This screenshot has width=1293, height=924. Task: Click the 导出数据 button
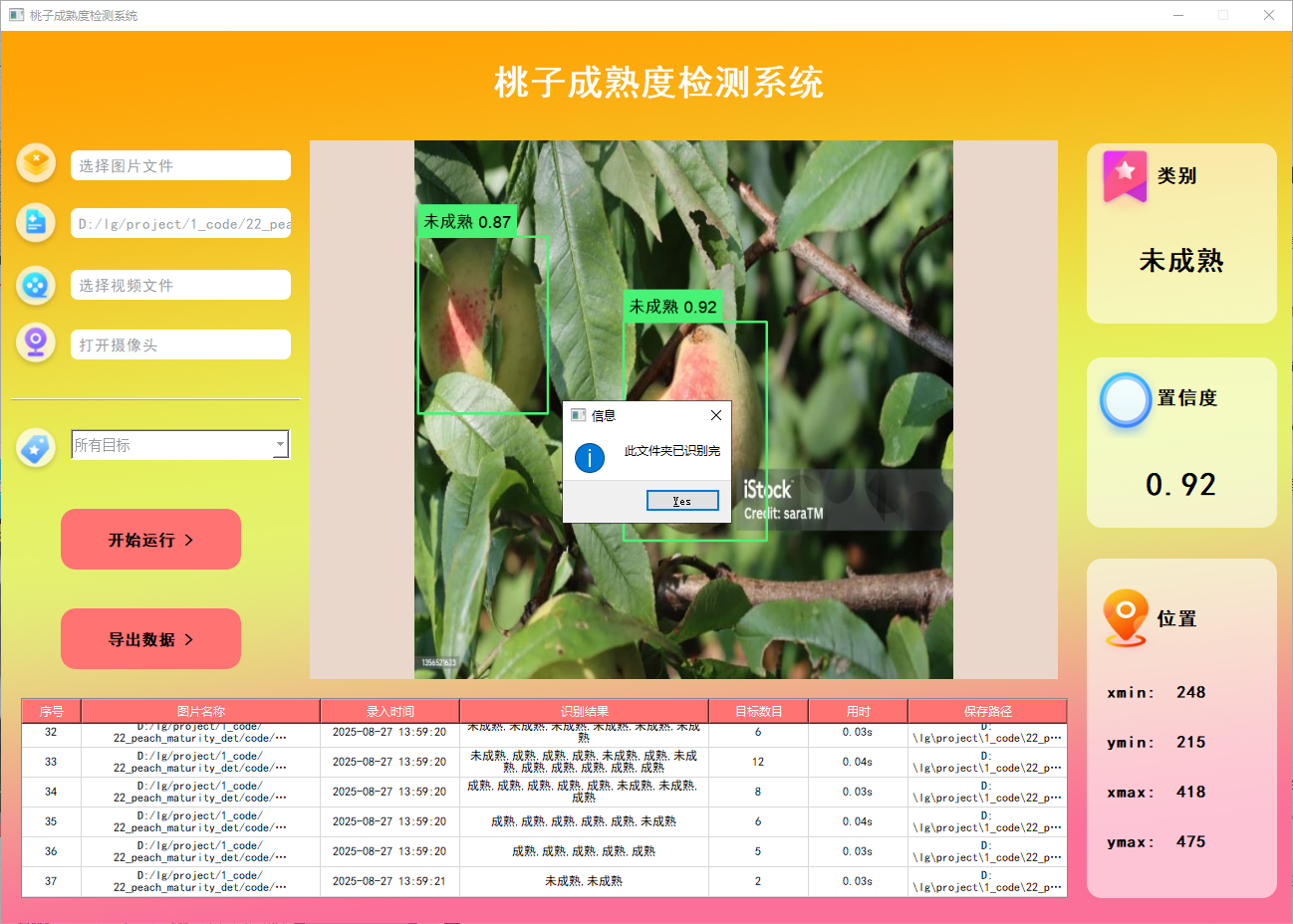tap(150, 639)
